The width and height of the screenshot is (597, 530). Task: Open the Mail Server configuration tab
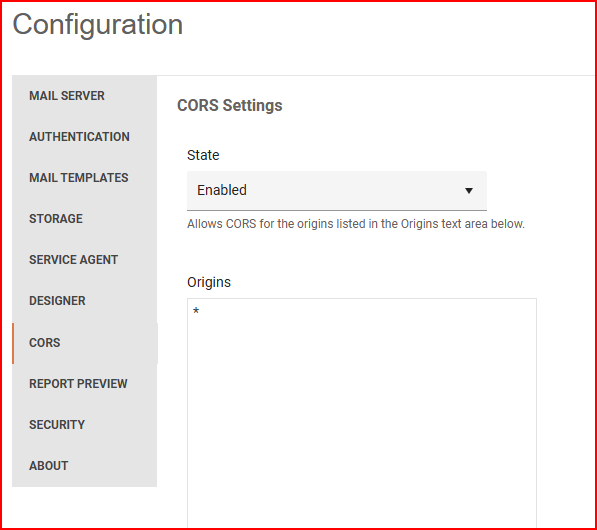[x=85, y=96]
